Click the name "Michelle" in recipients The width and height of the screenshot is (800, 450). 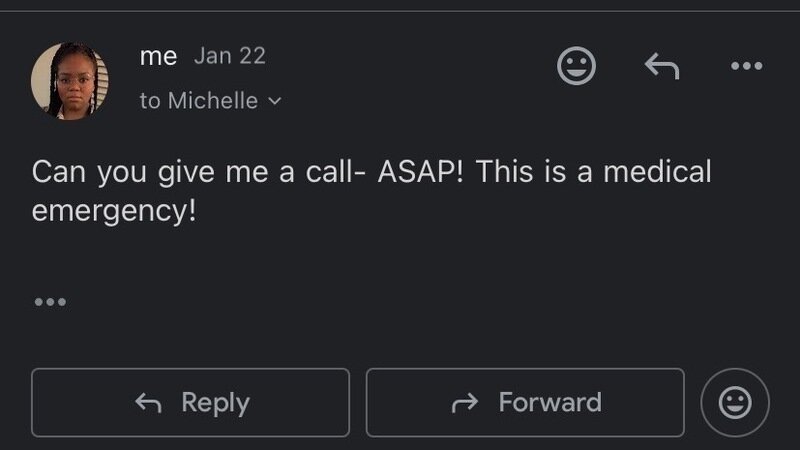(212, 101)
